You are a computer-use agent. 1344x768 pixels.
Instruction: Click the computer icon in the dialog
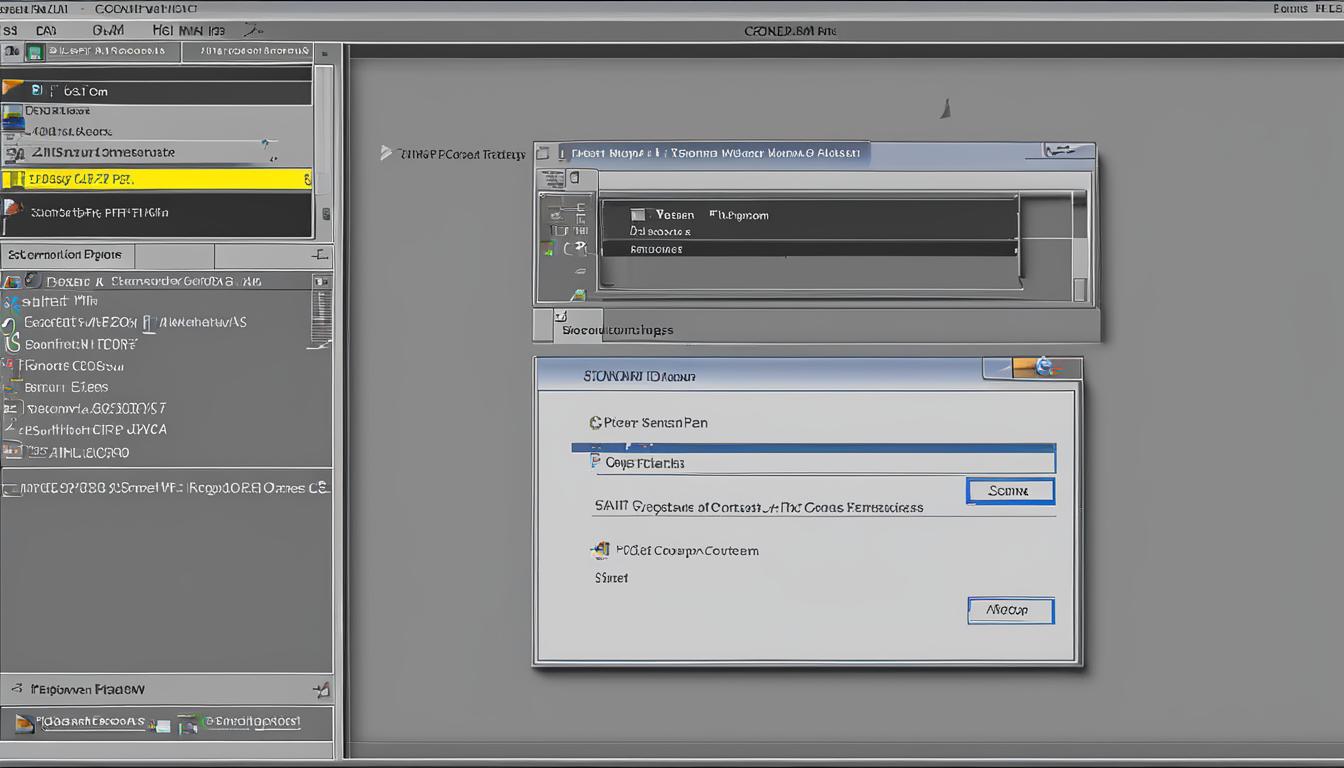(x=600, y=551)
